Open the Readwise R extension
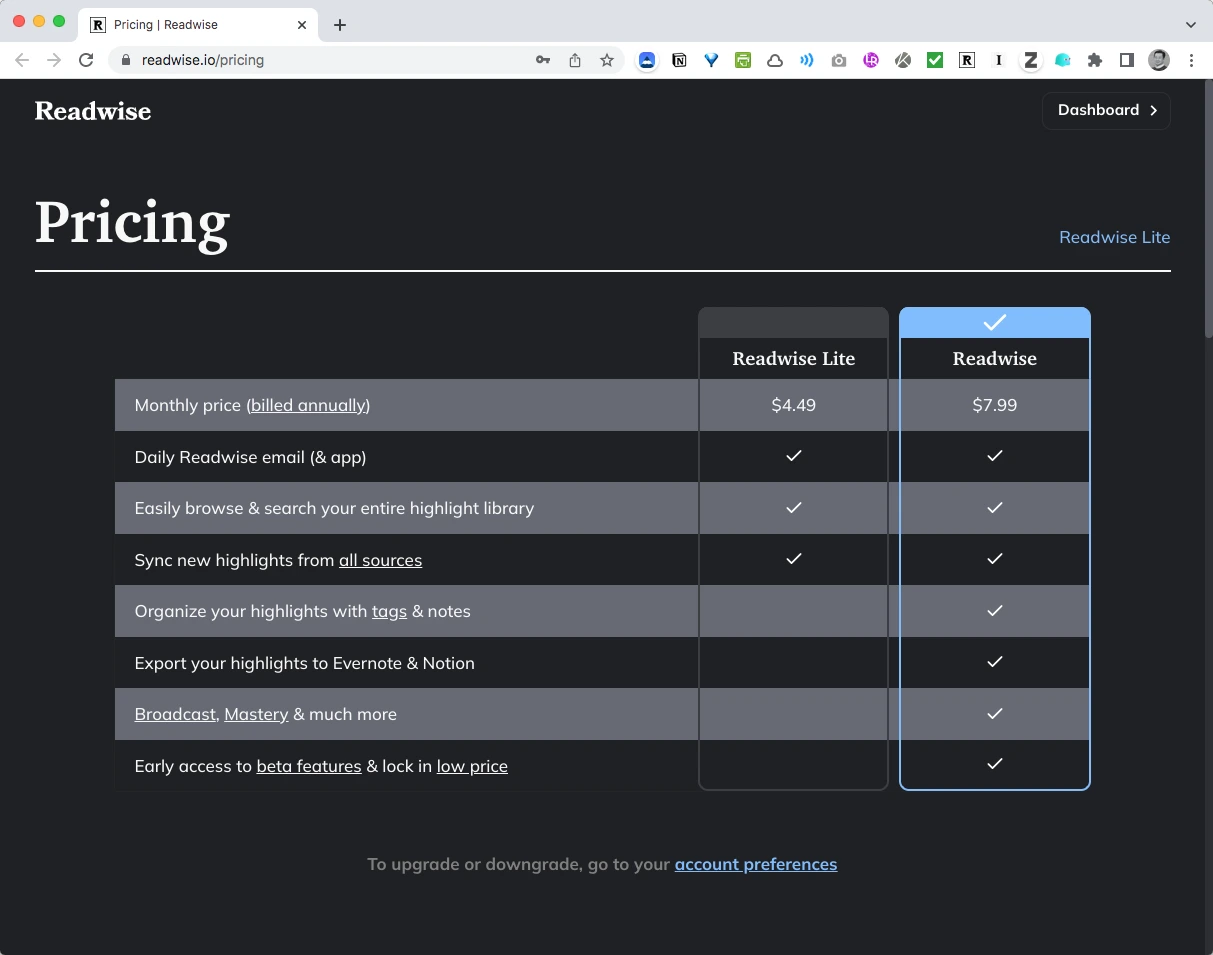The height and width of the screenshot is (955, 1213). point(967,60)
